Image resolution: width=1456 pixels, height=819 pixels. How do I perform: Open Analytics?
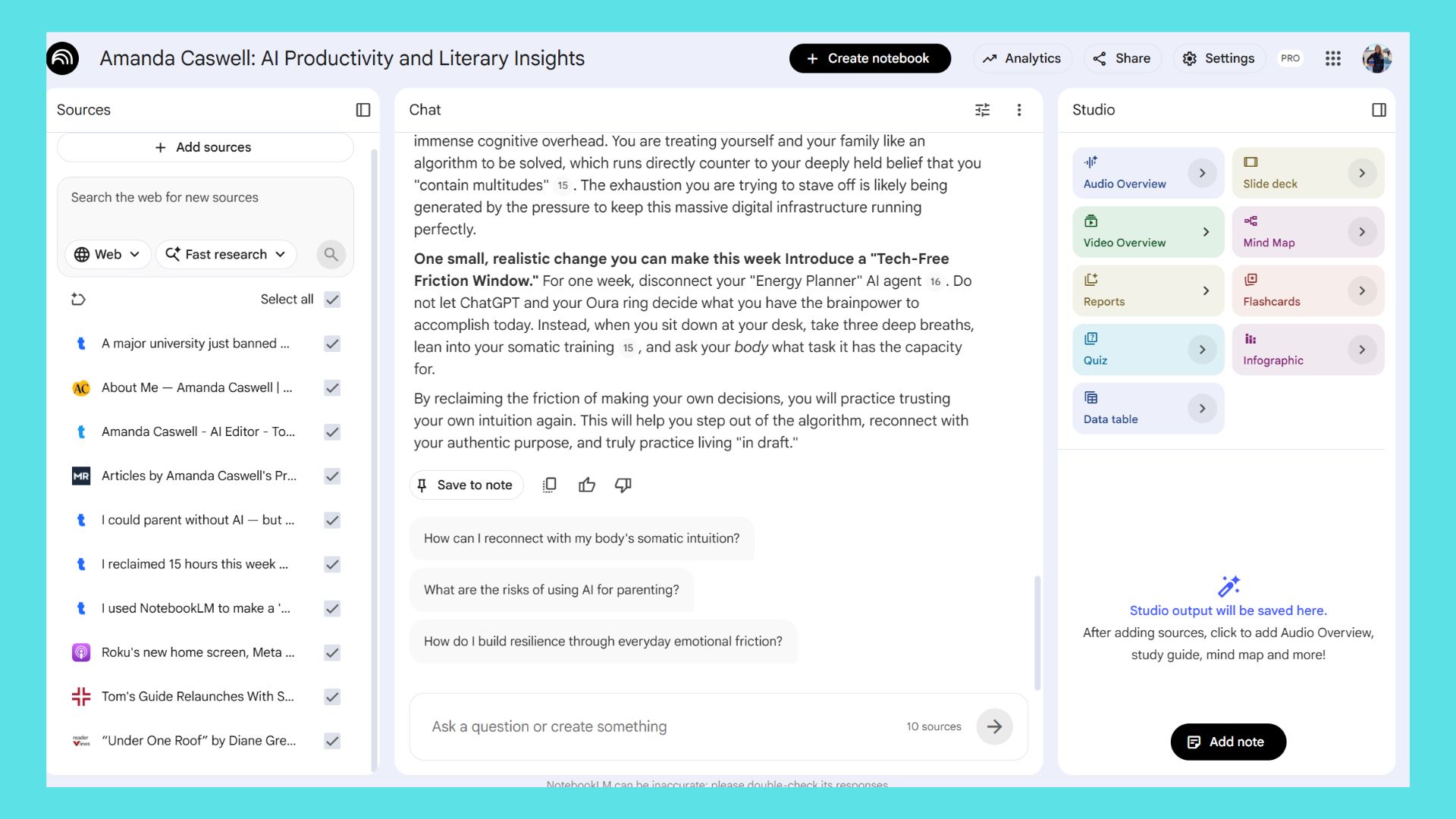[1021, 58]
